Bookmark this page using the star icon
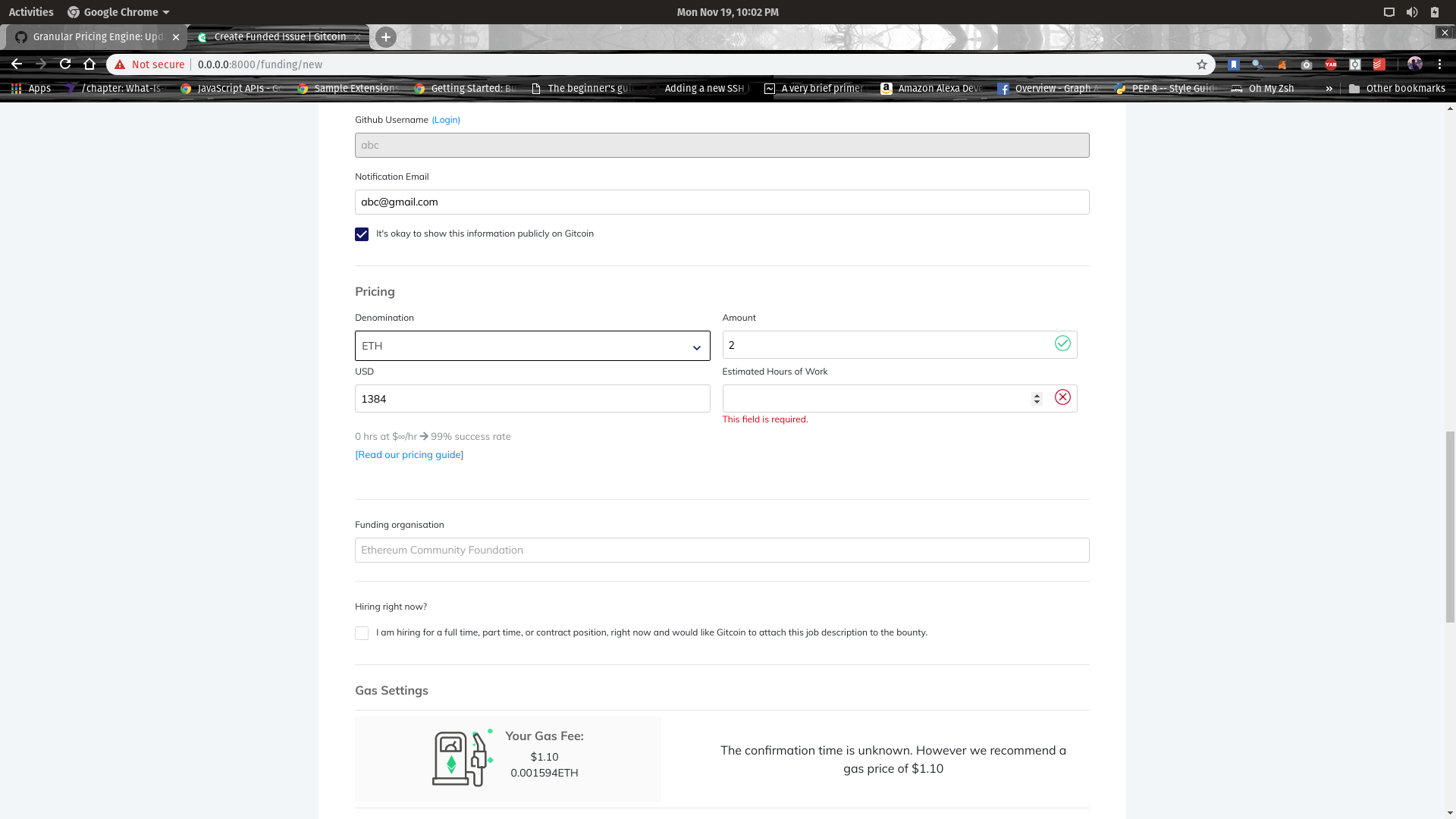 1201,64
